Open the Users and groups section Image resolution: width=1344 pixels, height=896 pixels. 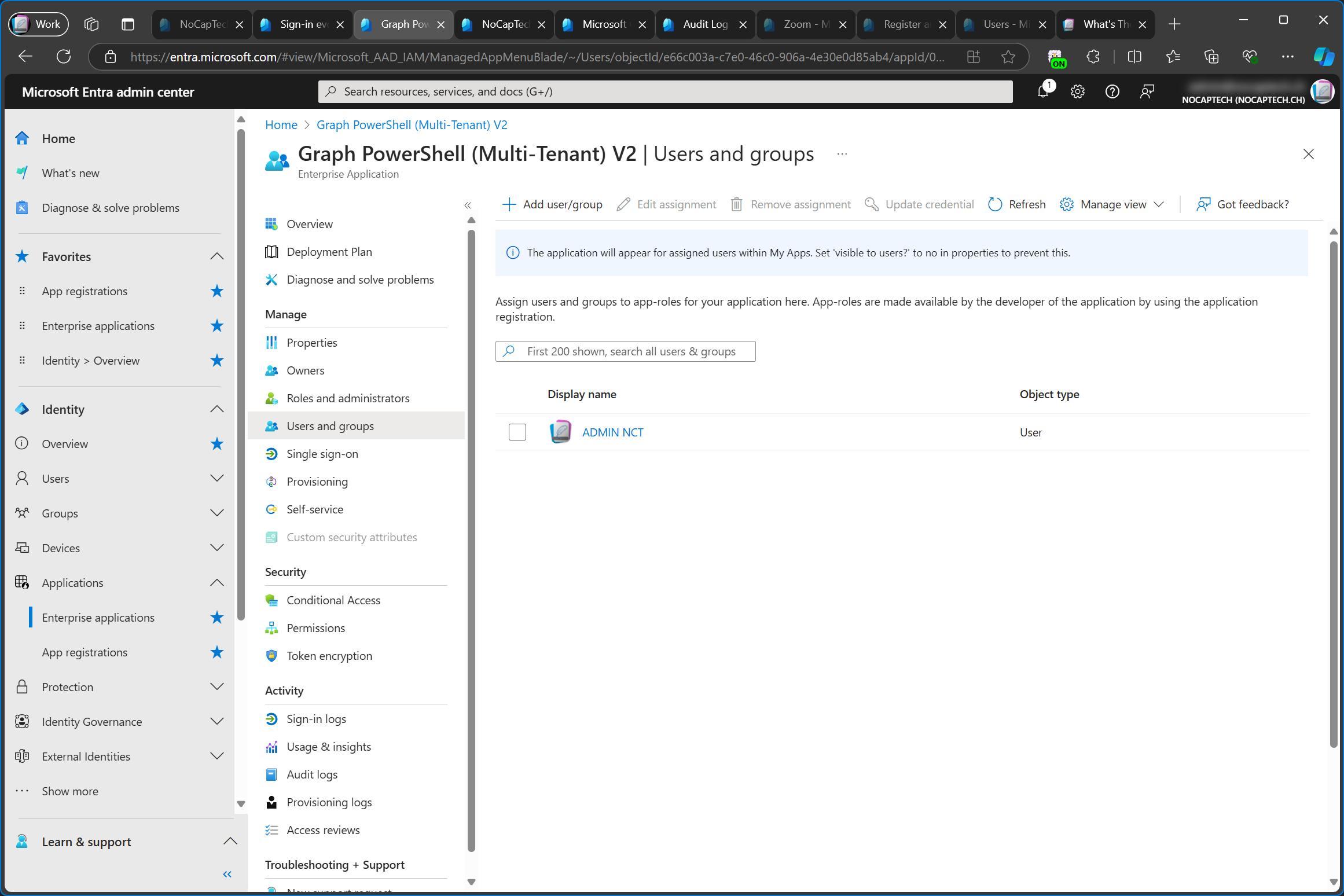click(330, 425)
